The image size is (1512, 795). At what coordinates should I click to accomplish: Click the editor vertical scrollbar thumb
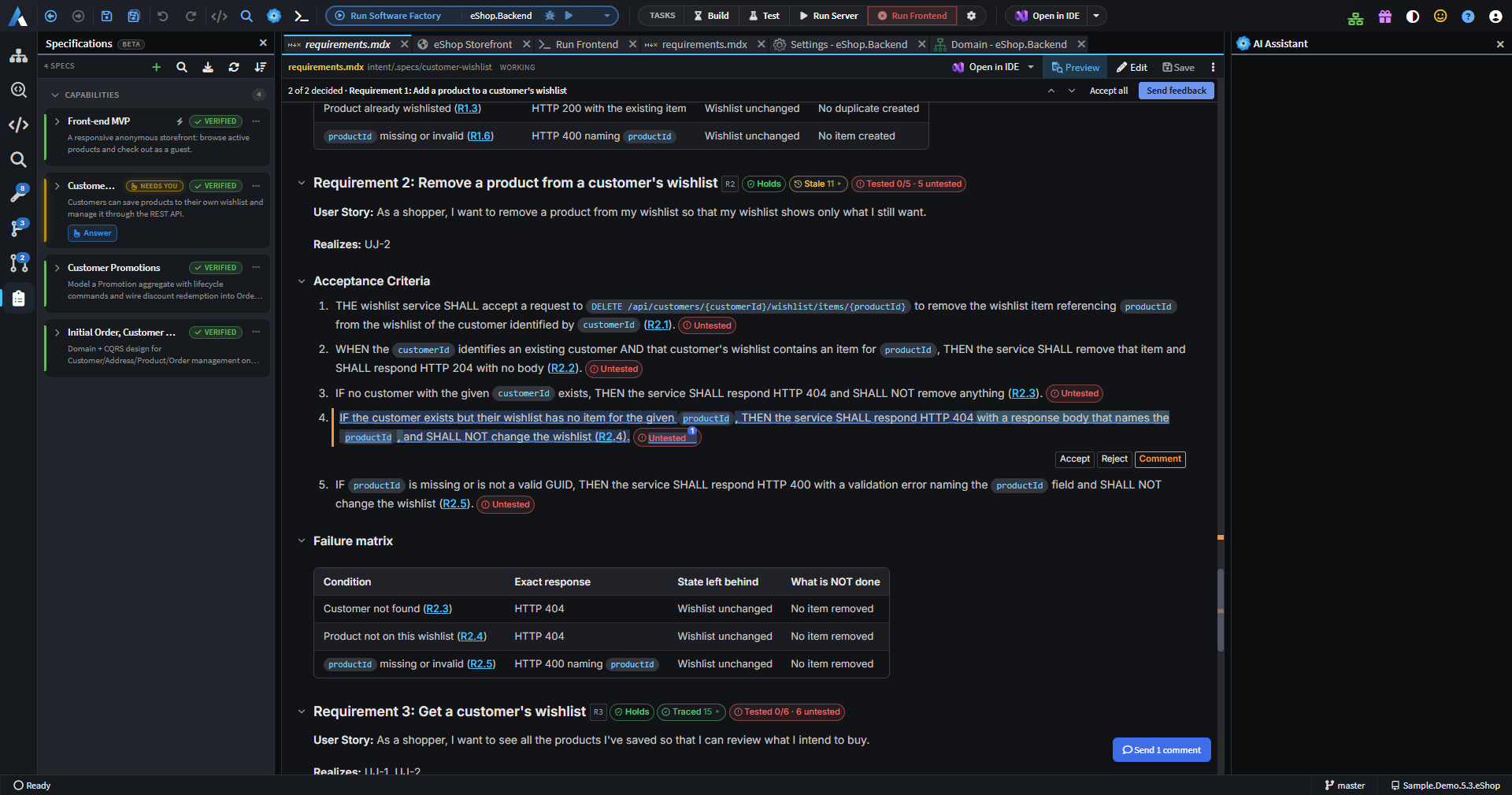[1221, 611]
